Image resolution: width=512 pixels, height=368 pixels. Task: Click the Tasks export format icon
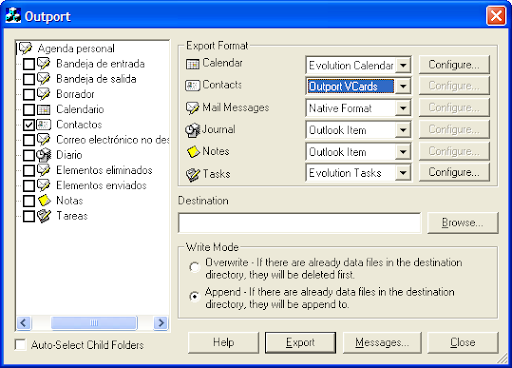click(x=193, y=174)
